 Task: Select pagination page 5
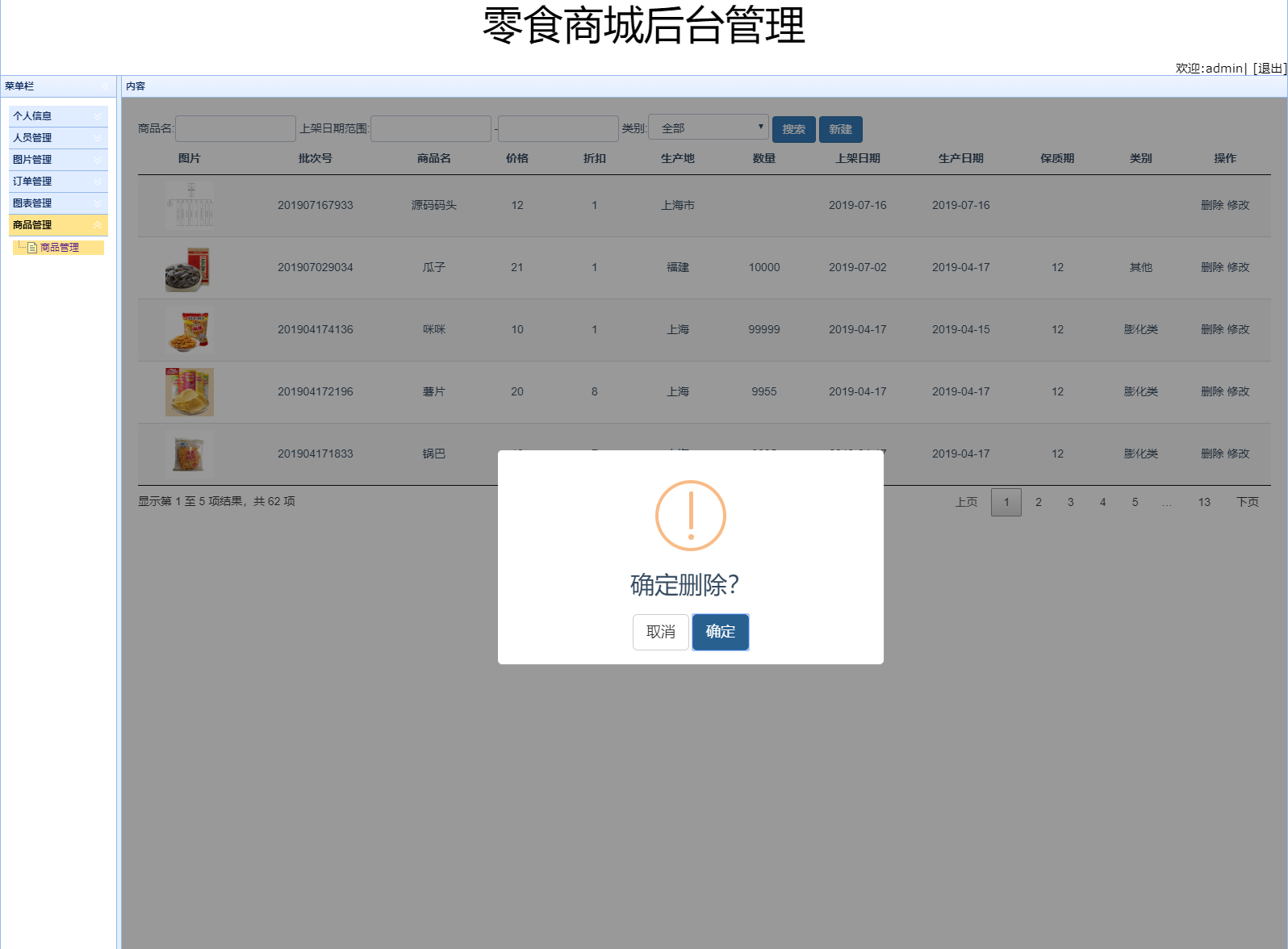(x=1135, y=502)
